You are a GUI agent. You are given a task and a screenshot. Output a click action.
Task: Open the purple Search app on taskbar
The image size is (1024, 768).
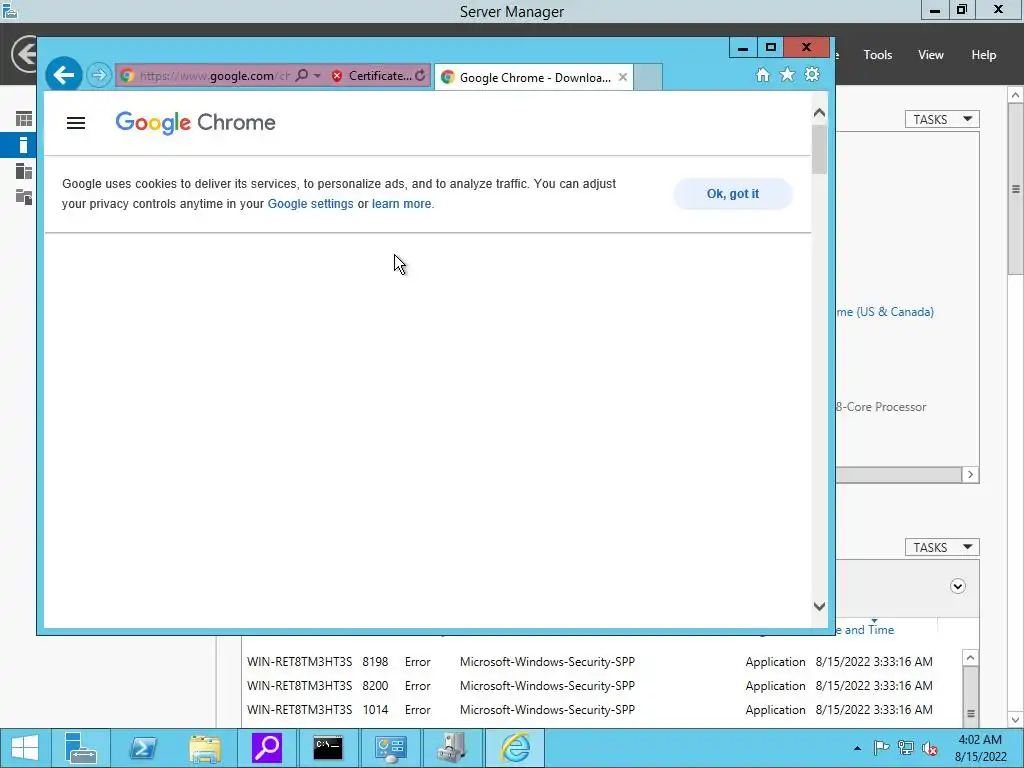266,748
